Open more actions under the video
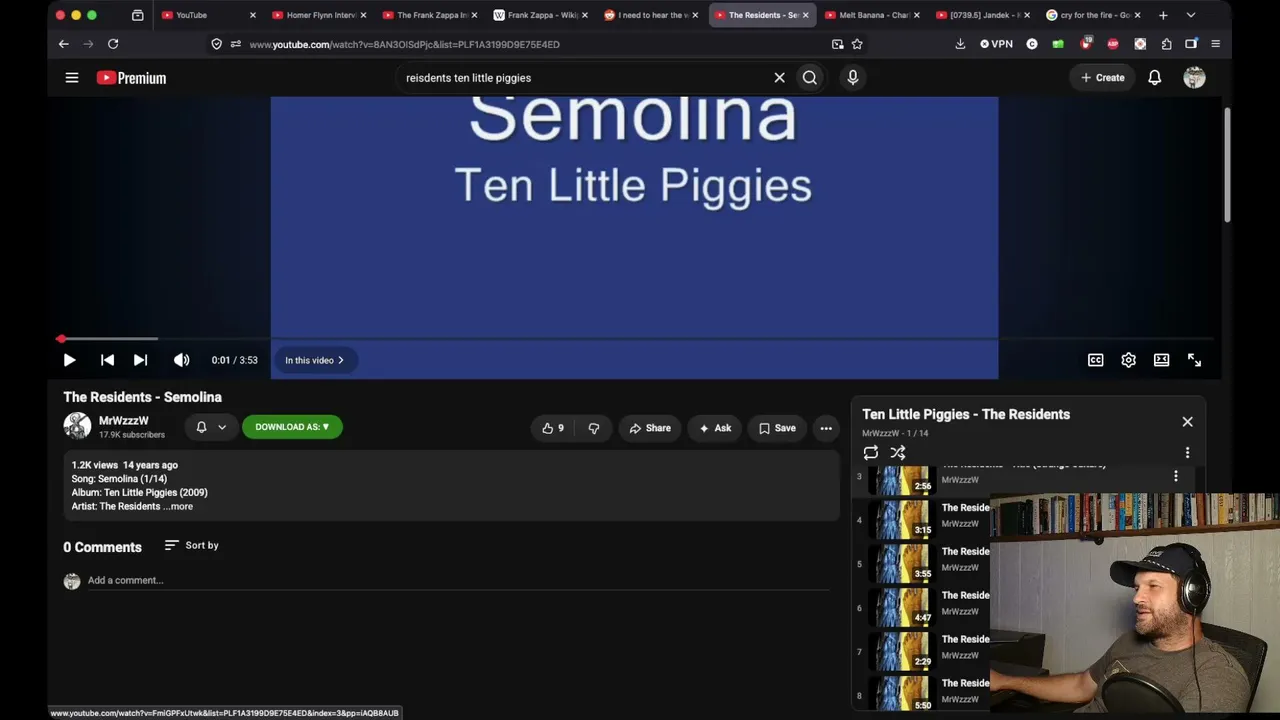This screenshot has width=1280, height=720. [x=826, y=428]
